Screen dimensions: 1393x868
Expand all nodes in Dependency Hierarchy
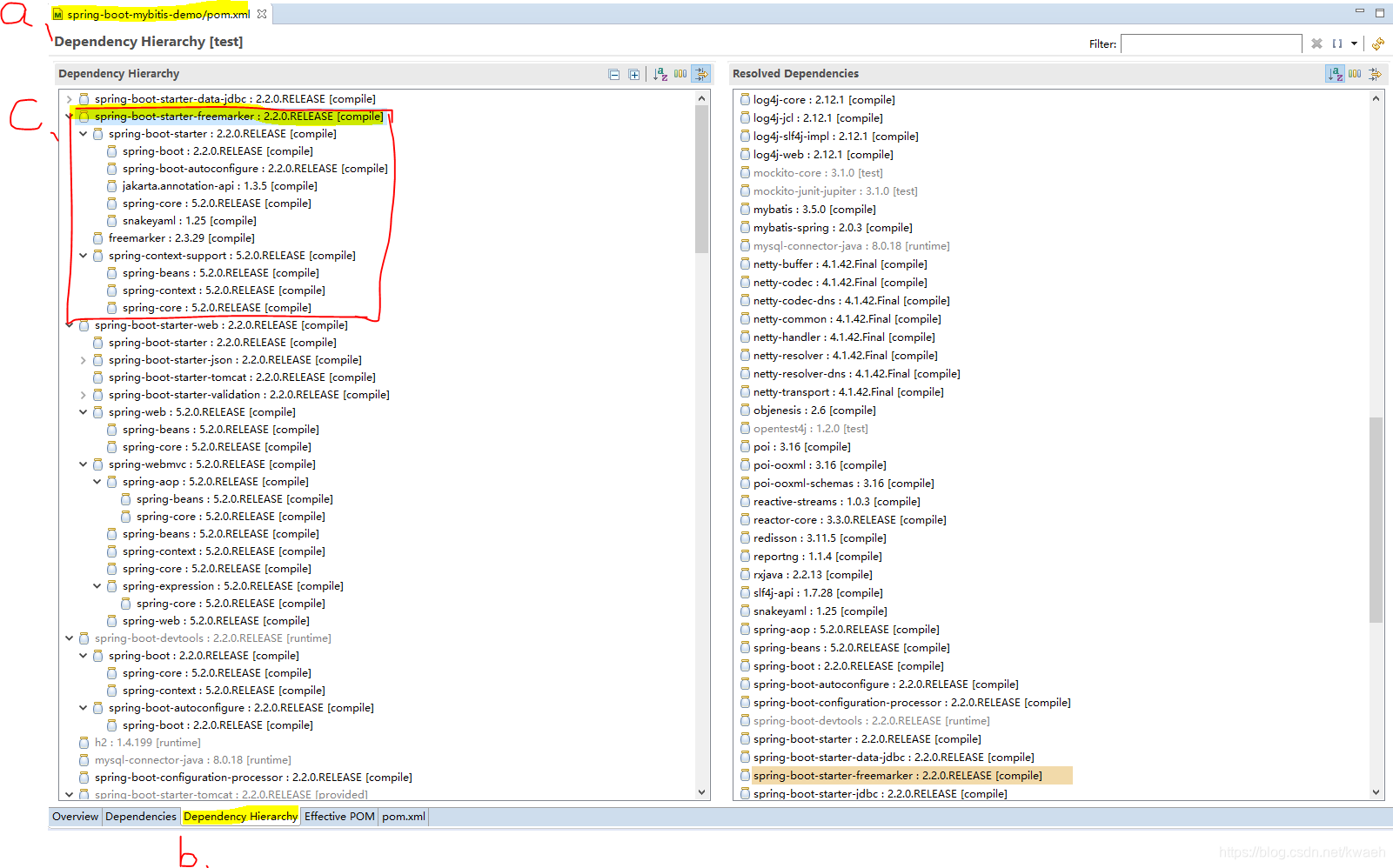click(x=634, y=75)
